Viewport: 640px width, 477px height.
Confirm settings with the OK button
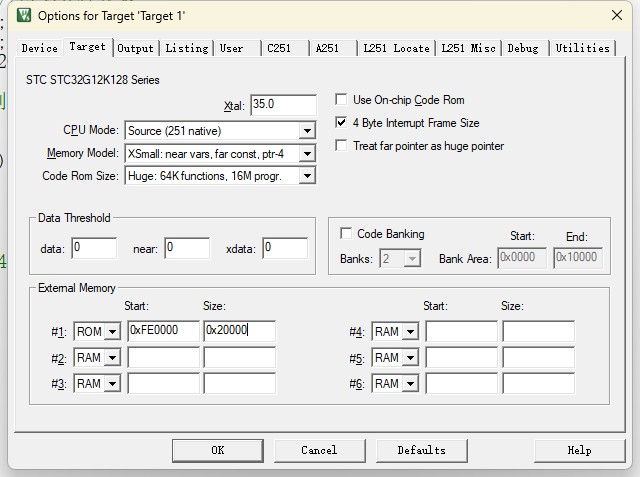point(218,450)
